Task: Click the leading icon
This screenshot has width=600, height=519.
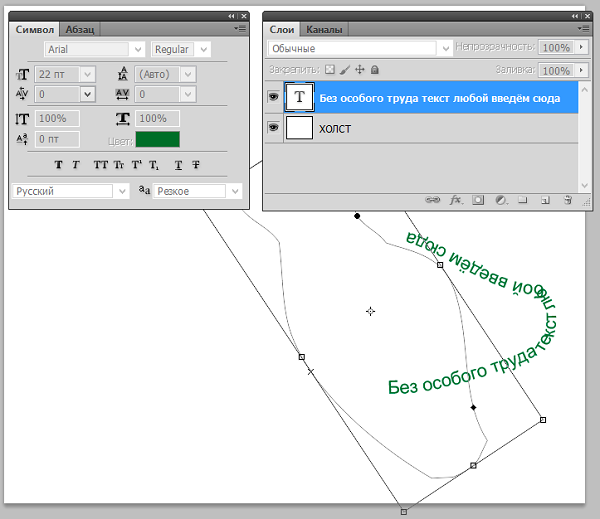Action: 123,73
